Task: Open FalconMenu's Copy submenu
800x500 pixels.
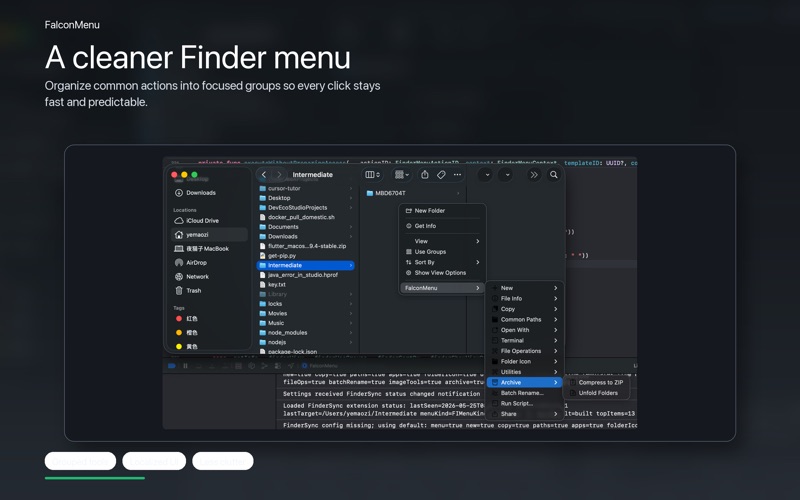Action: pos(524,309)
